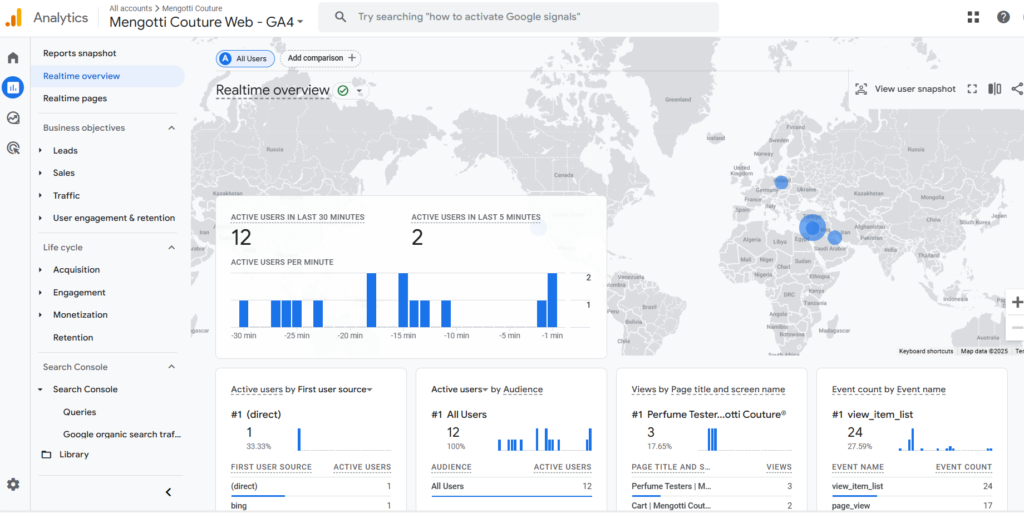Viewport: 1024px width, 513px height.
Task: Click the plus icon in Add comparison
Action: click(x=351, y=58)
